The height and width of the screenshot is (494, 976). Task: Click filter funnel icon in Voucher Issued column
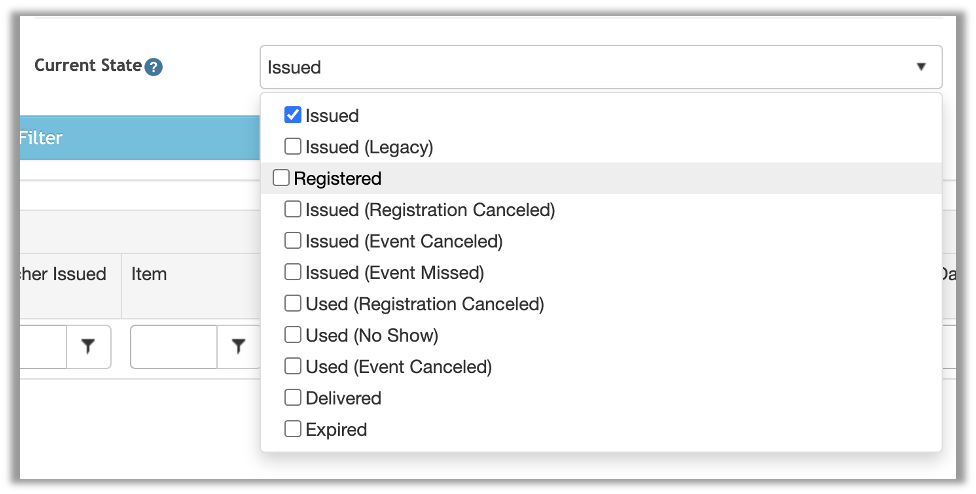[88, 346]
